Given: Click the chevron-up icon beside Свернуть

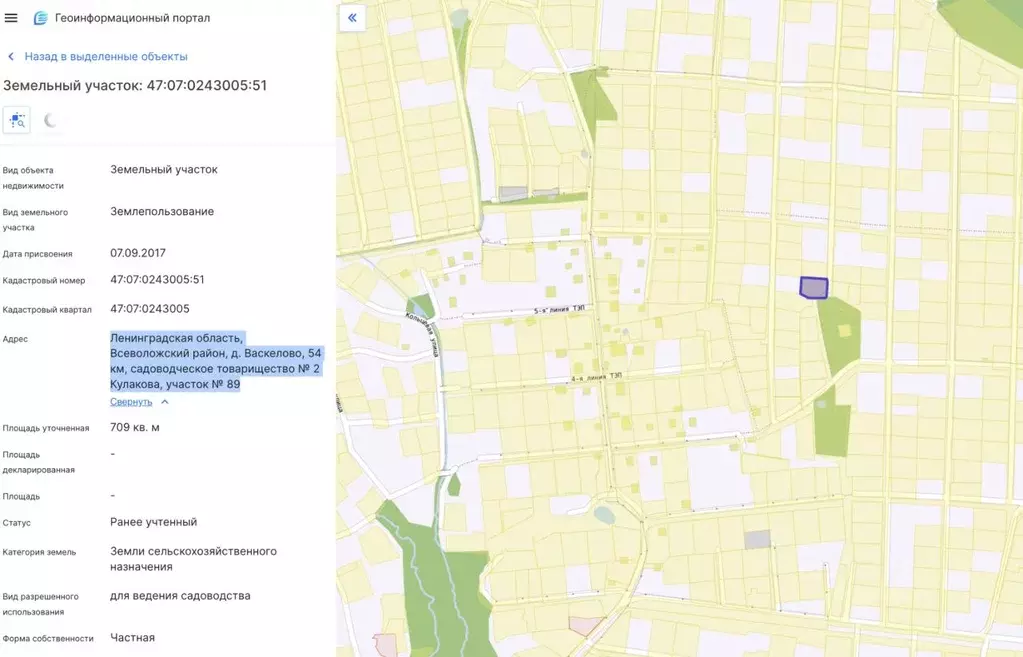Looking at the screenshot, I should tap(165, 402).
